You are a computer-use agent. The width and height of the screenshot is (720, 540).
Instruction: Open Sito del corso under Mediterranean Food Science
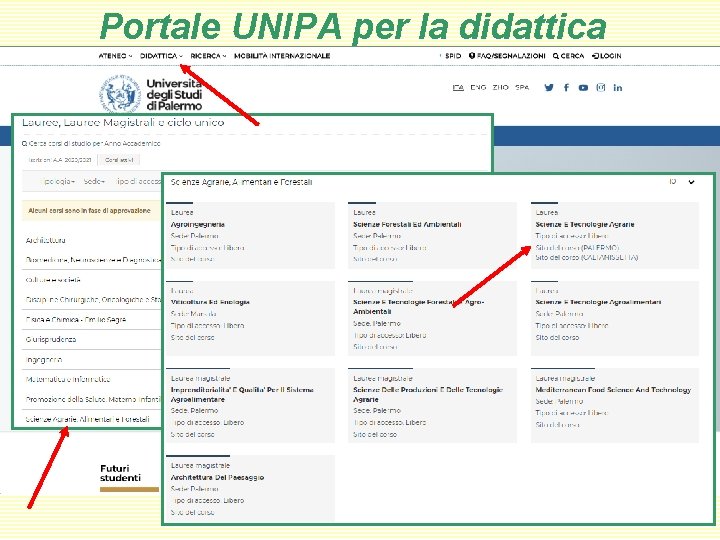(x=557, y=425)
